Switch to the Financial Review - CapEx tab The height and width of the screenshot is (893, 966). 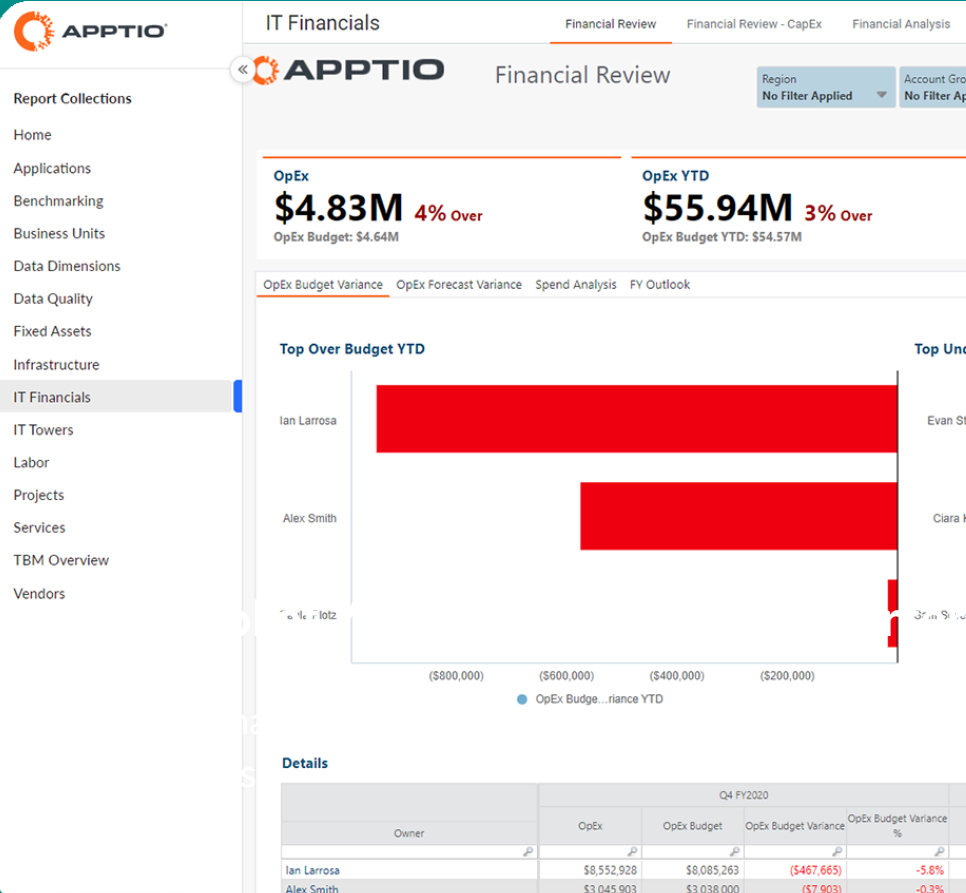click(754, 24)
